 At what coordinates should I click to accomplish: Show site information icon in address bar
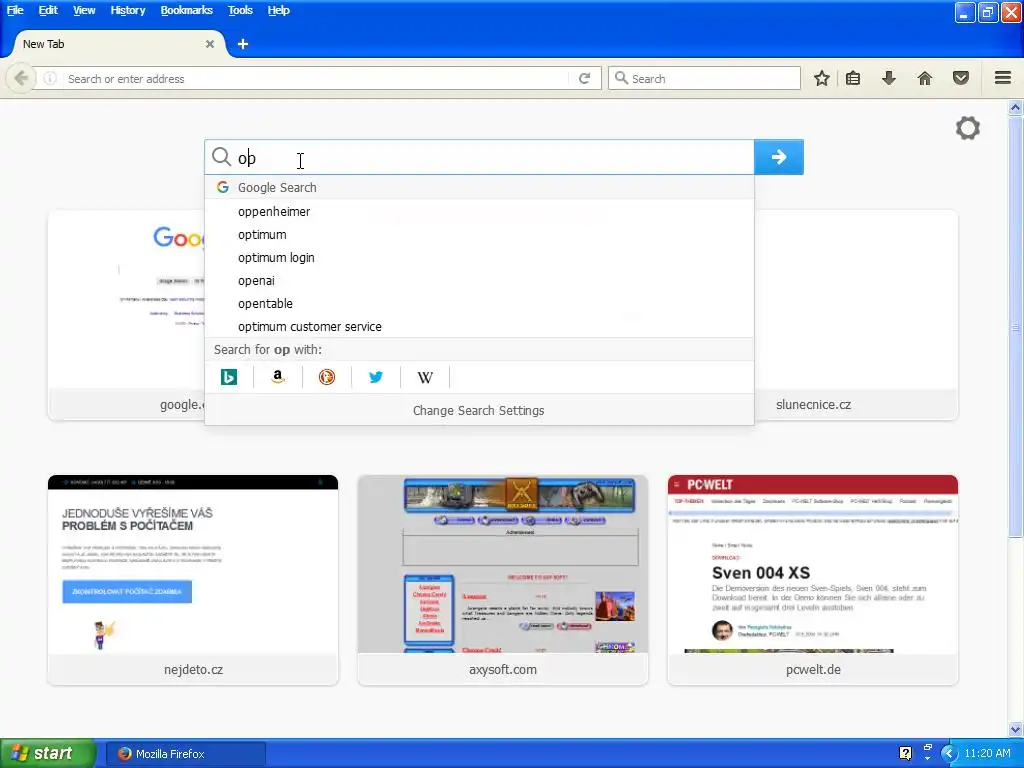pos(50,78)
